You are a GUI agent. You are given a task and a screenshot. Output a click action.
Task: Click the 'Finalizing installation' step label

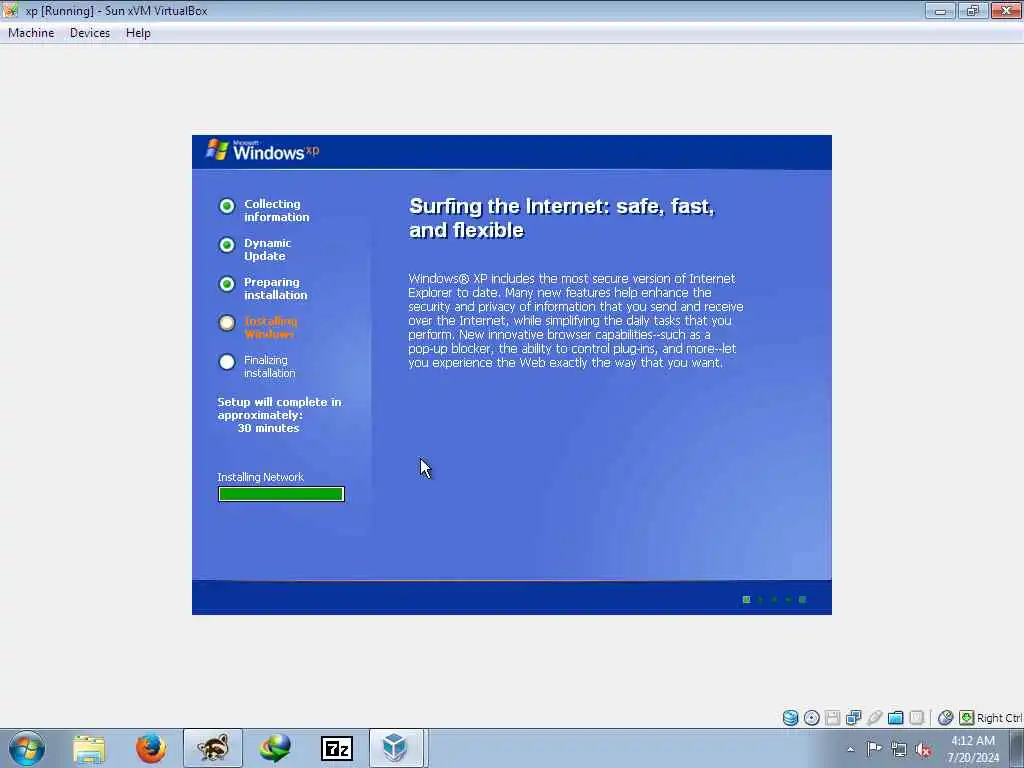(269, 366)
